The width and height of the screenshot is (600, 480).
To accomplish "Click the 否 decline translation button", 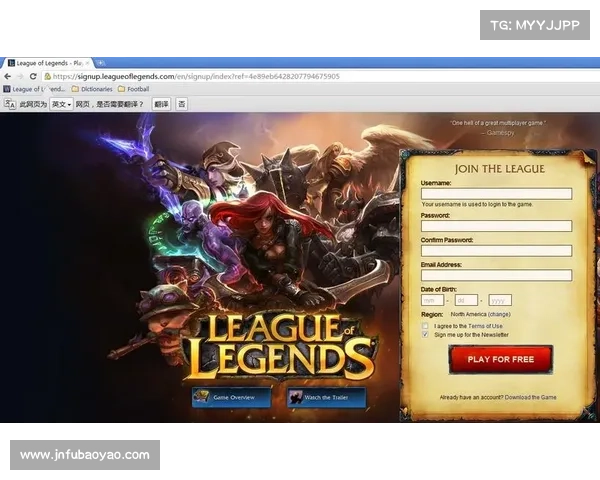I will [182, 104].
